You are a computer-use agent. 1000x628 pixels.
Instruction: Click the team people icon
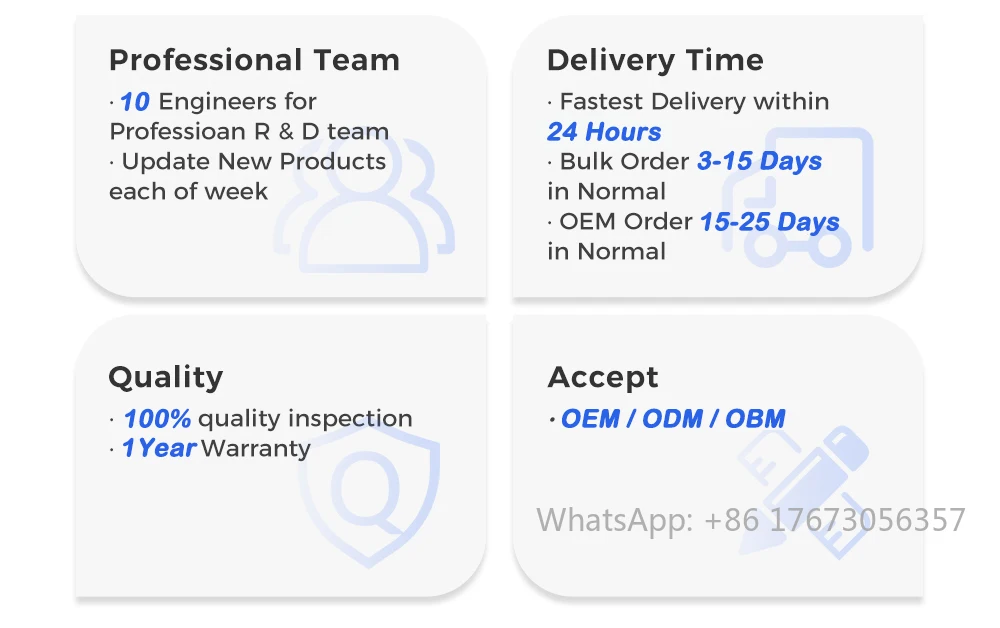point(364,212)
